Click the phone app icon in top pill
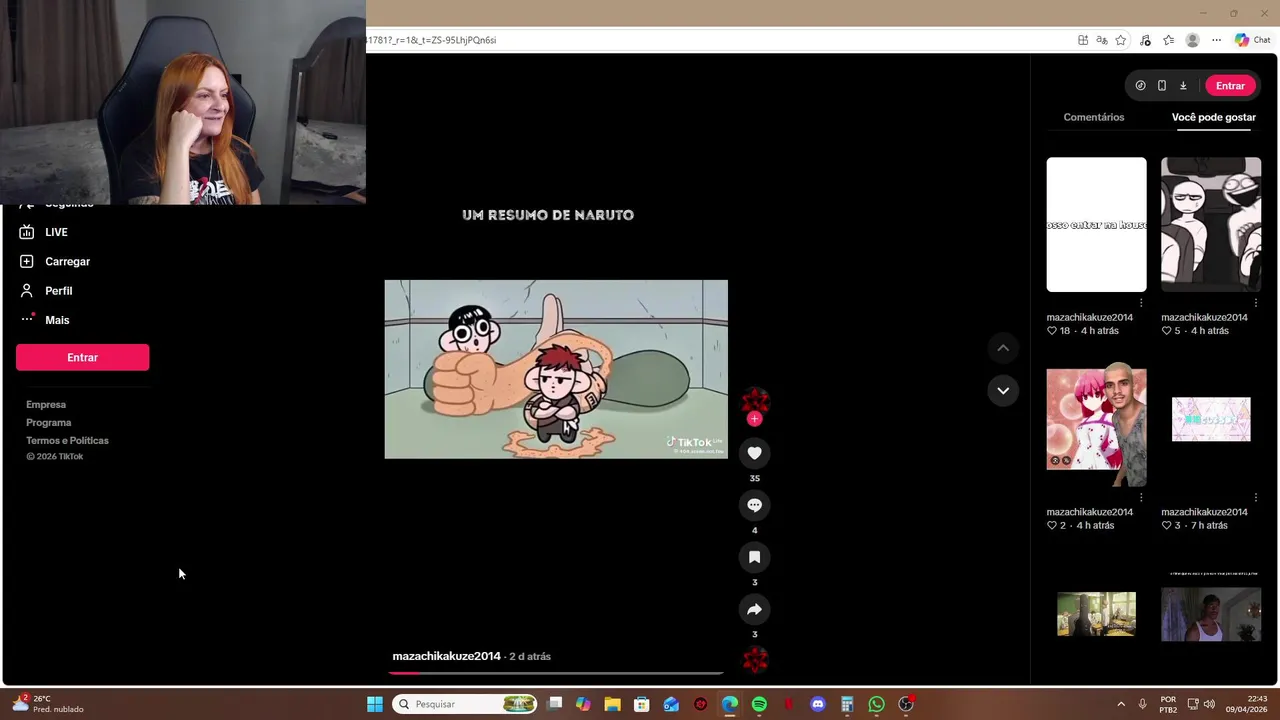This screenshot has height=720, width=1280. point(1161,86)
